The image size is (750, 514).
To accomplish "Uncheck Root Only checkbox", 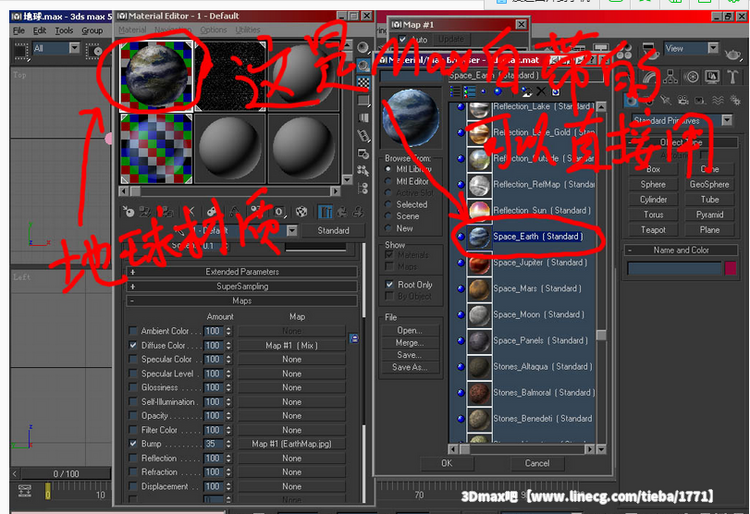I will 389,284.
